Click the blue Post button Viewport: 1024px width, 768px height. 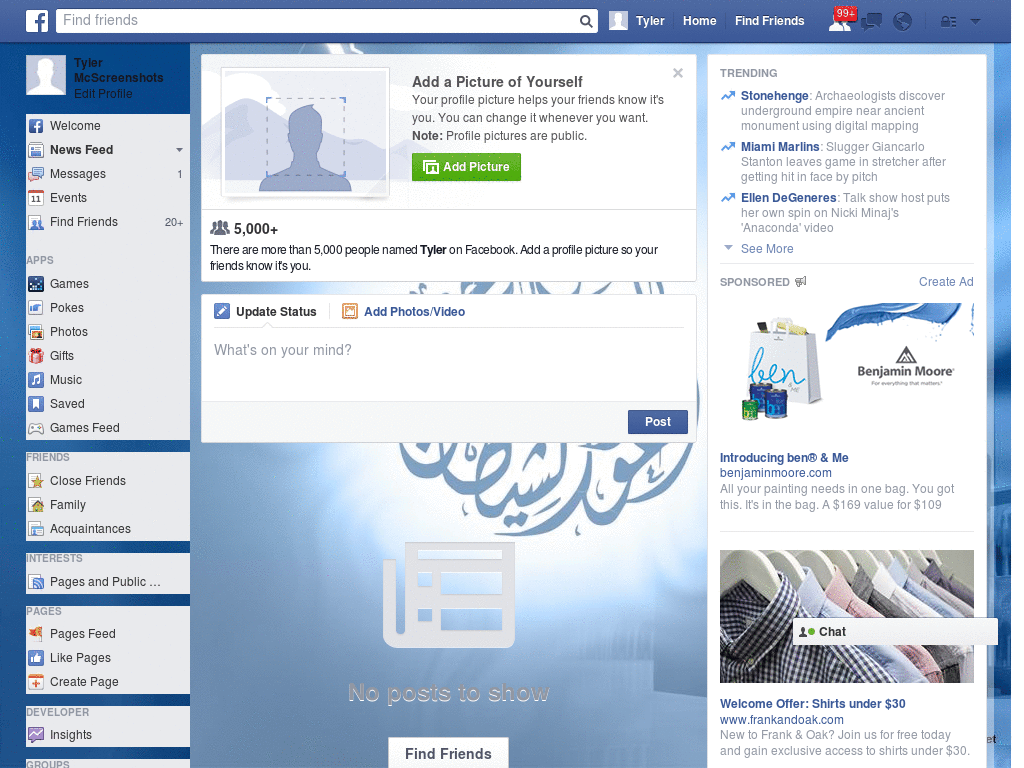point(658,422)
